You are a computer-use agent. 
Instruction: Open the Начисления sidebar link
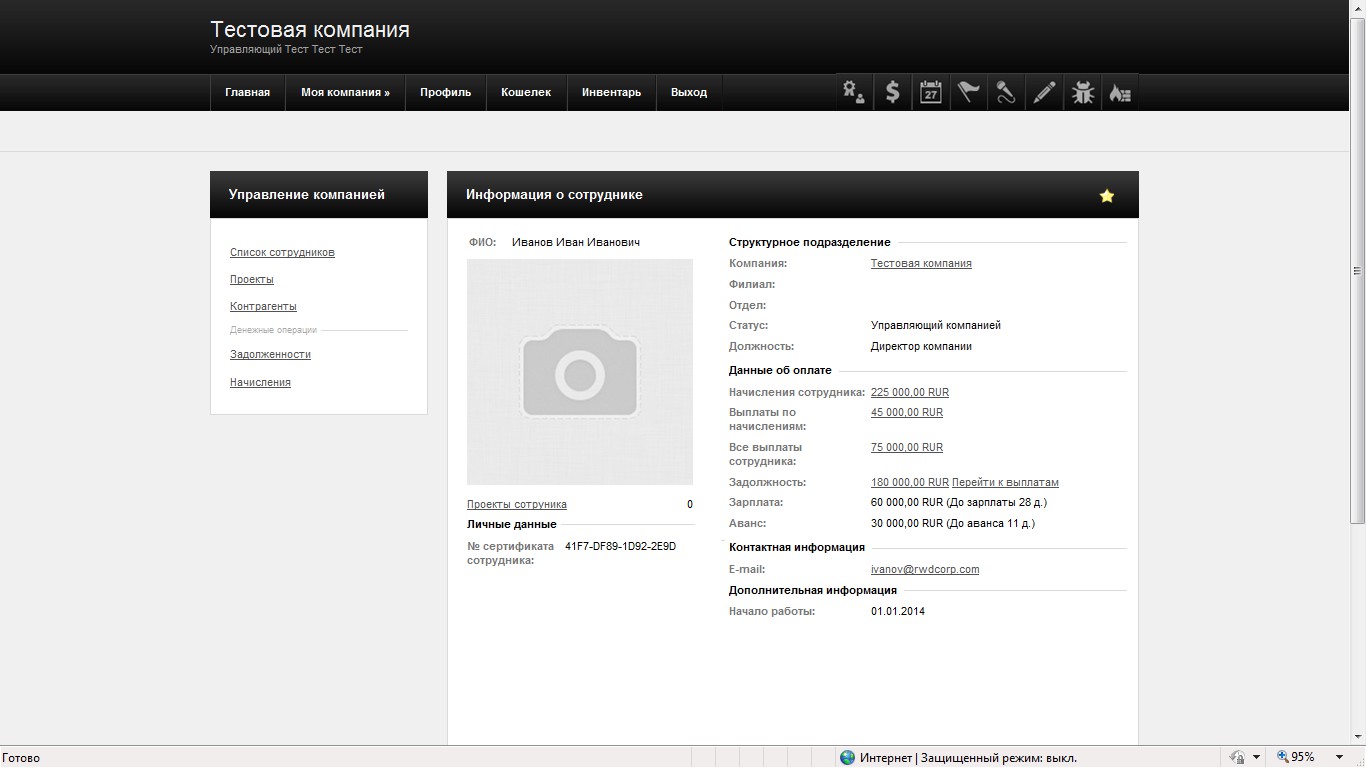tap(260, 382)
